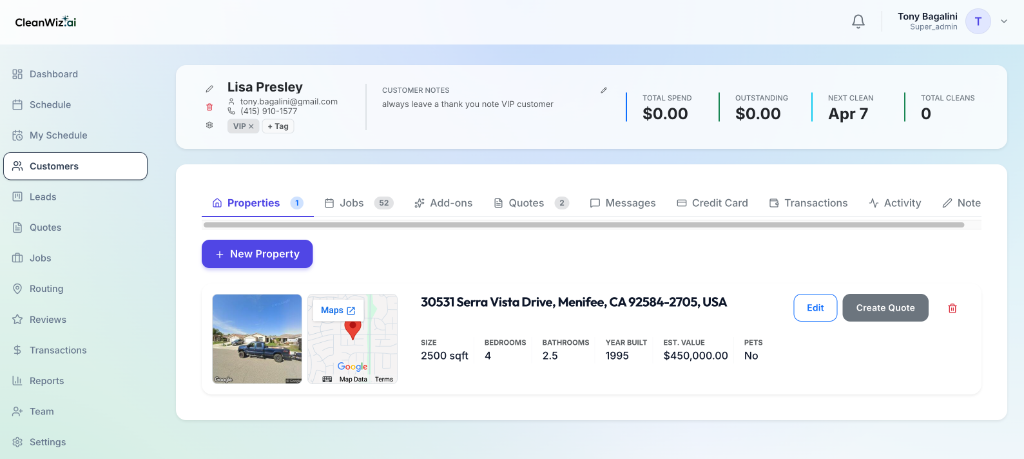Click the Google map thumbnail
This screenshot has width=1024, height=459.
pos(353,339)
